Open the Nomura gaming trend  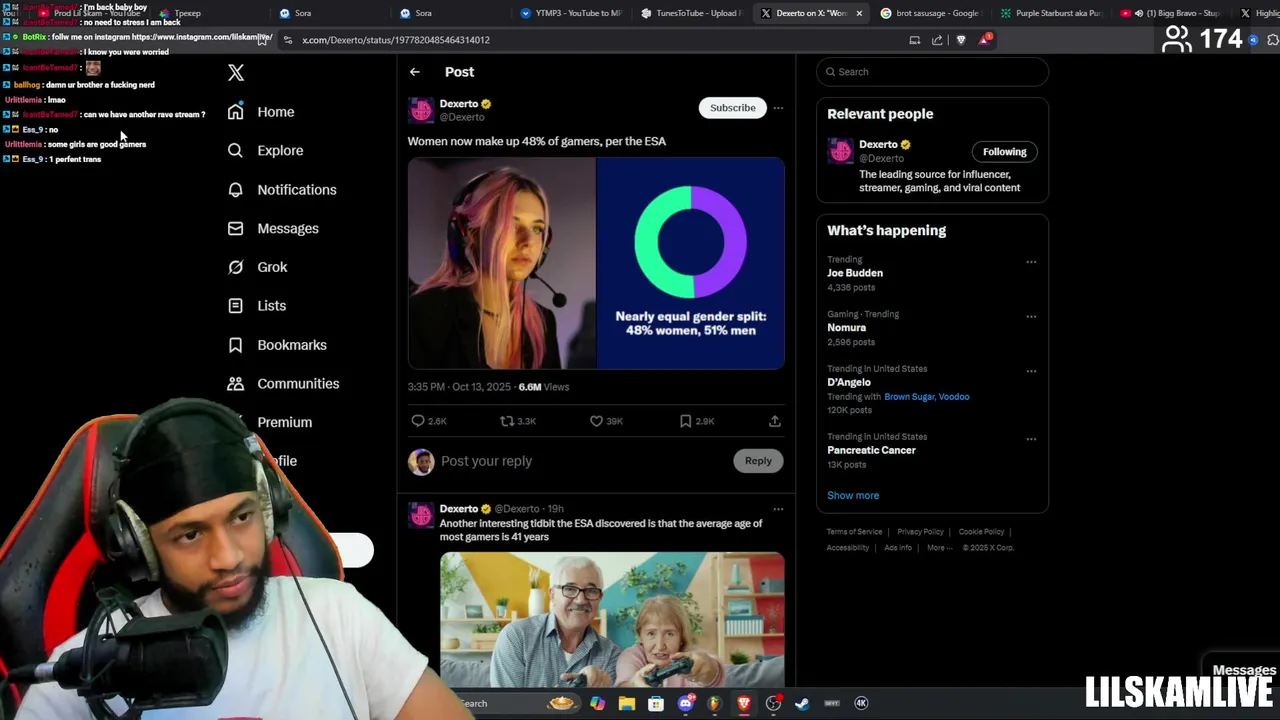pyautogui.click(x=846, y=328)
